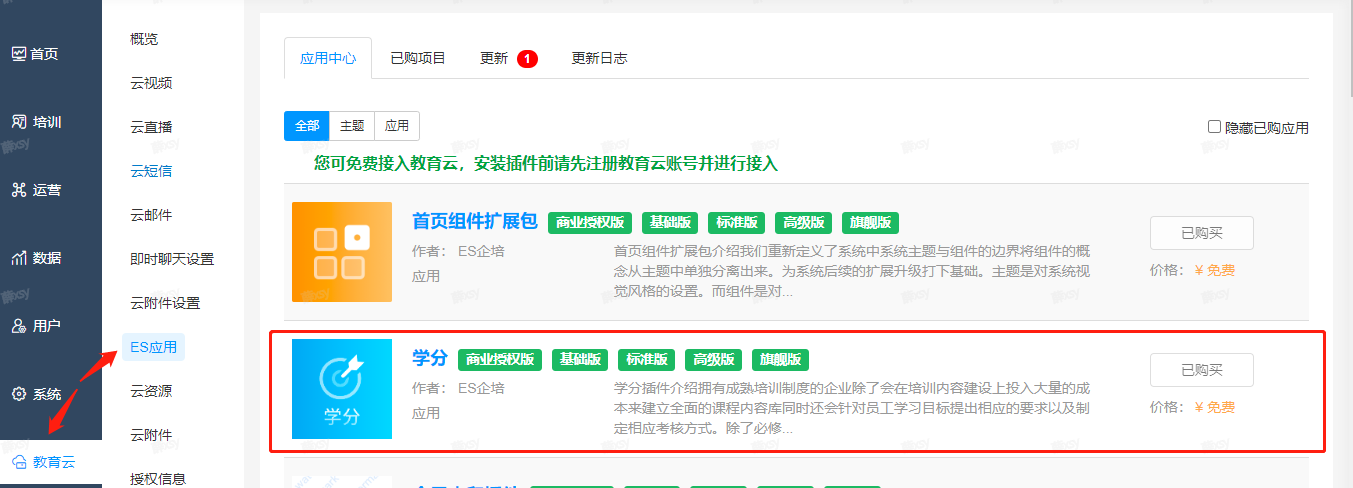This screenshot has height=488, width=1353.
Task: Click ES企培 author of 首页组件扩展包
Action: pos(481,251)
